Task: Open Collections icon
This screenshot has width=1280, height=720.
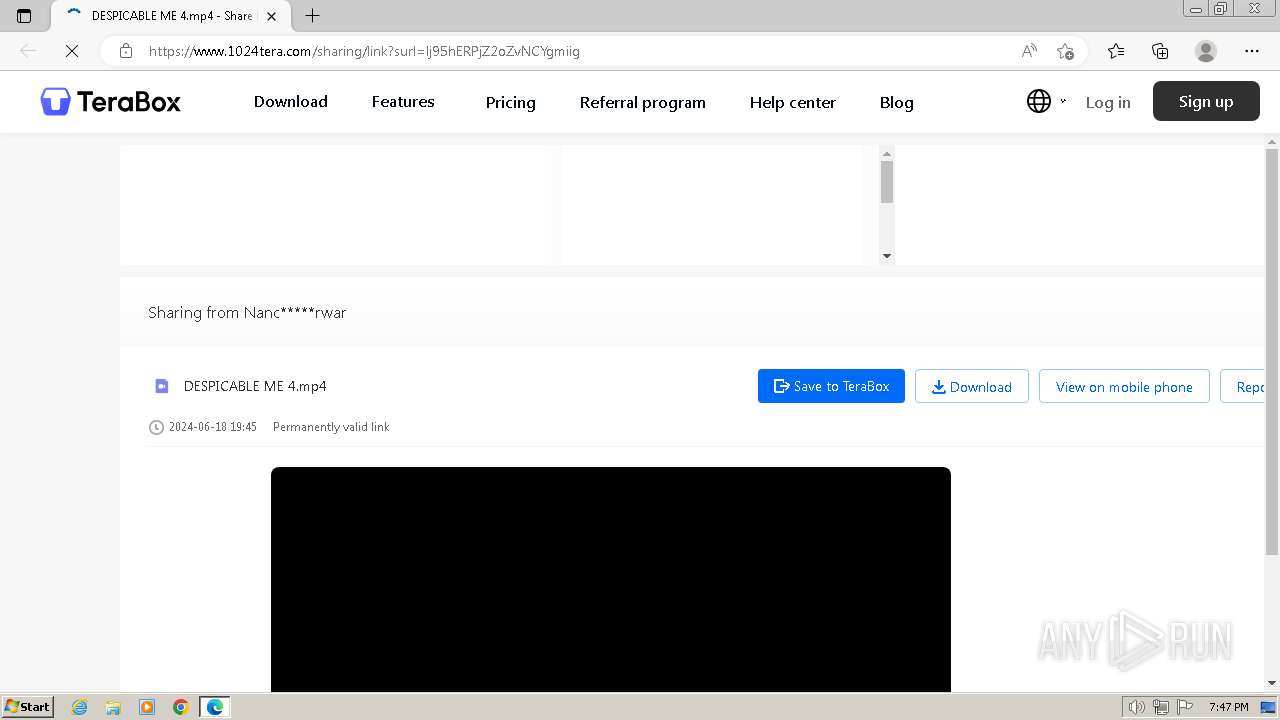Action: tap(1160, 51)
